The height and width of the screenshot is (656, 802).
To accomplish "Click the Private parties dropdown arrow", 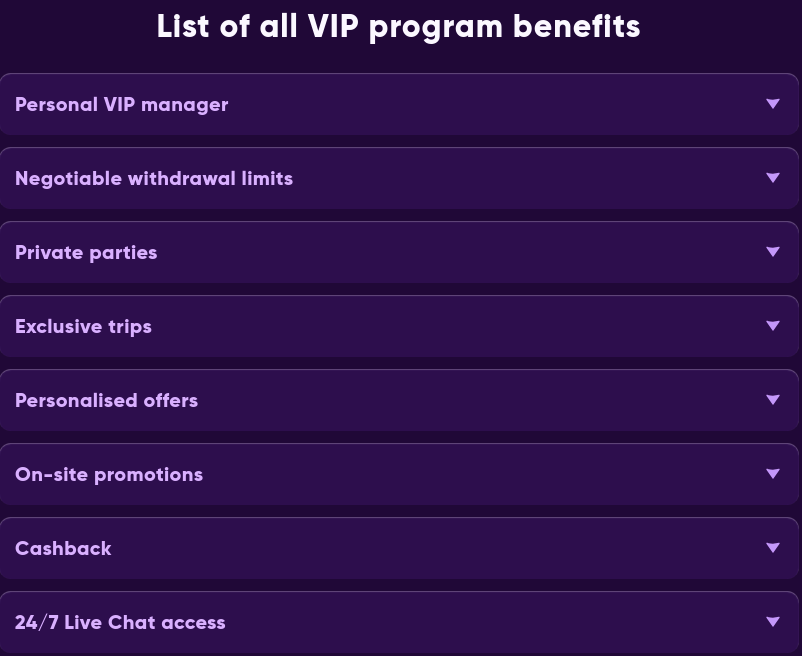I will pos(772,251).
